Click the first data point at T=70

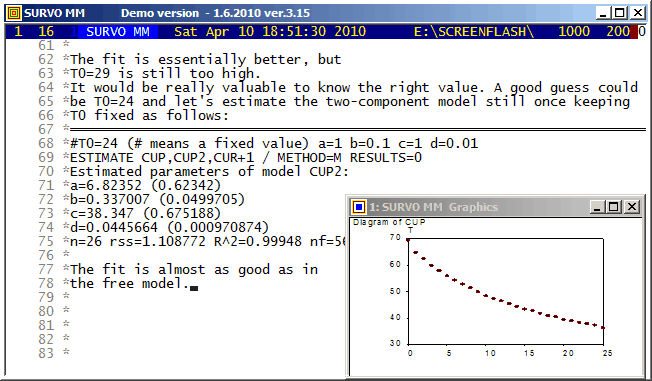(408, 240)
